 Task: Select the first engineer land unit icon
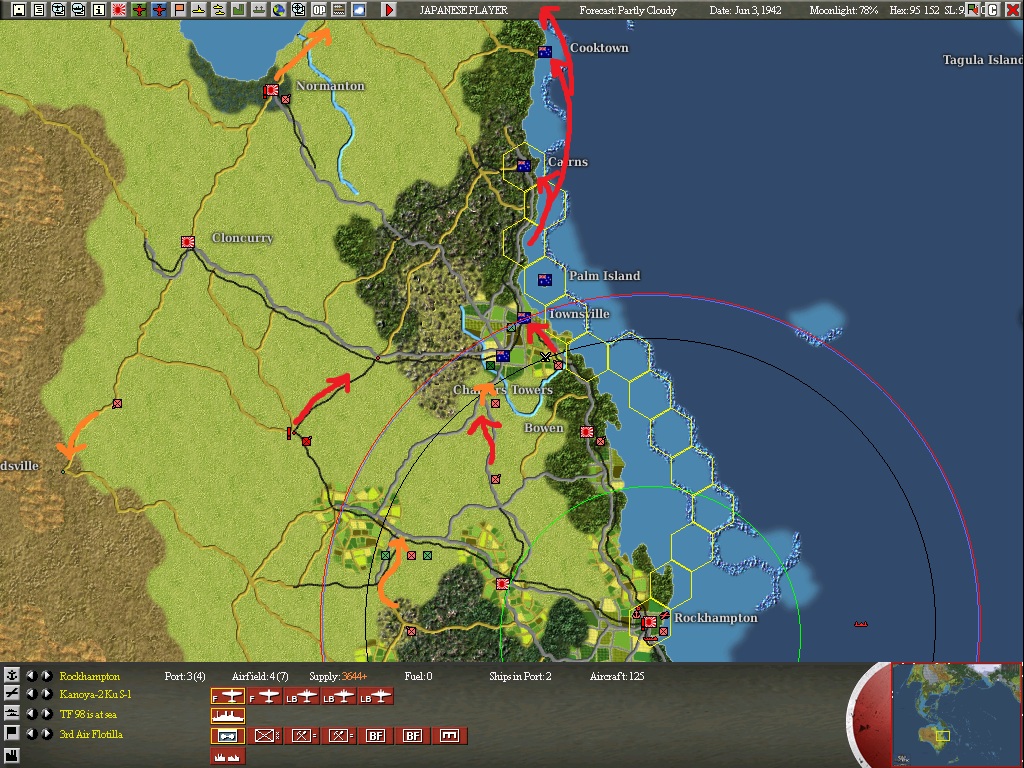301,736
